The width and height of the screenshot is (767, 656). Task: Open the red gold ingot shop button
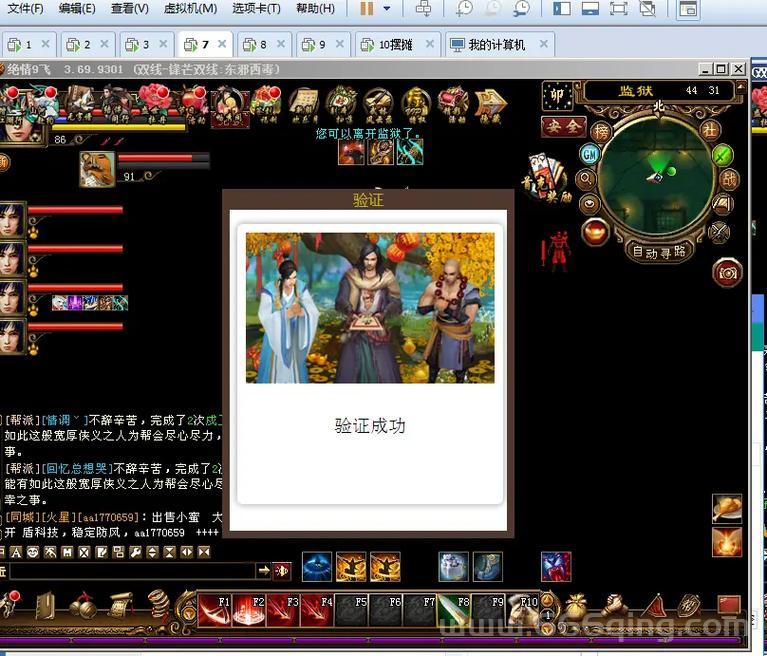[595, 231]
